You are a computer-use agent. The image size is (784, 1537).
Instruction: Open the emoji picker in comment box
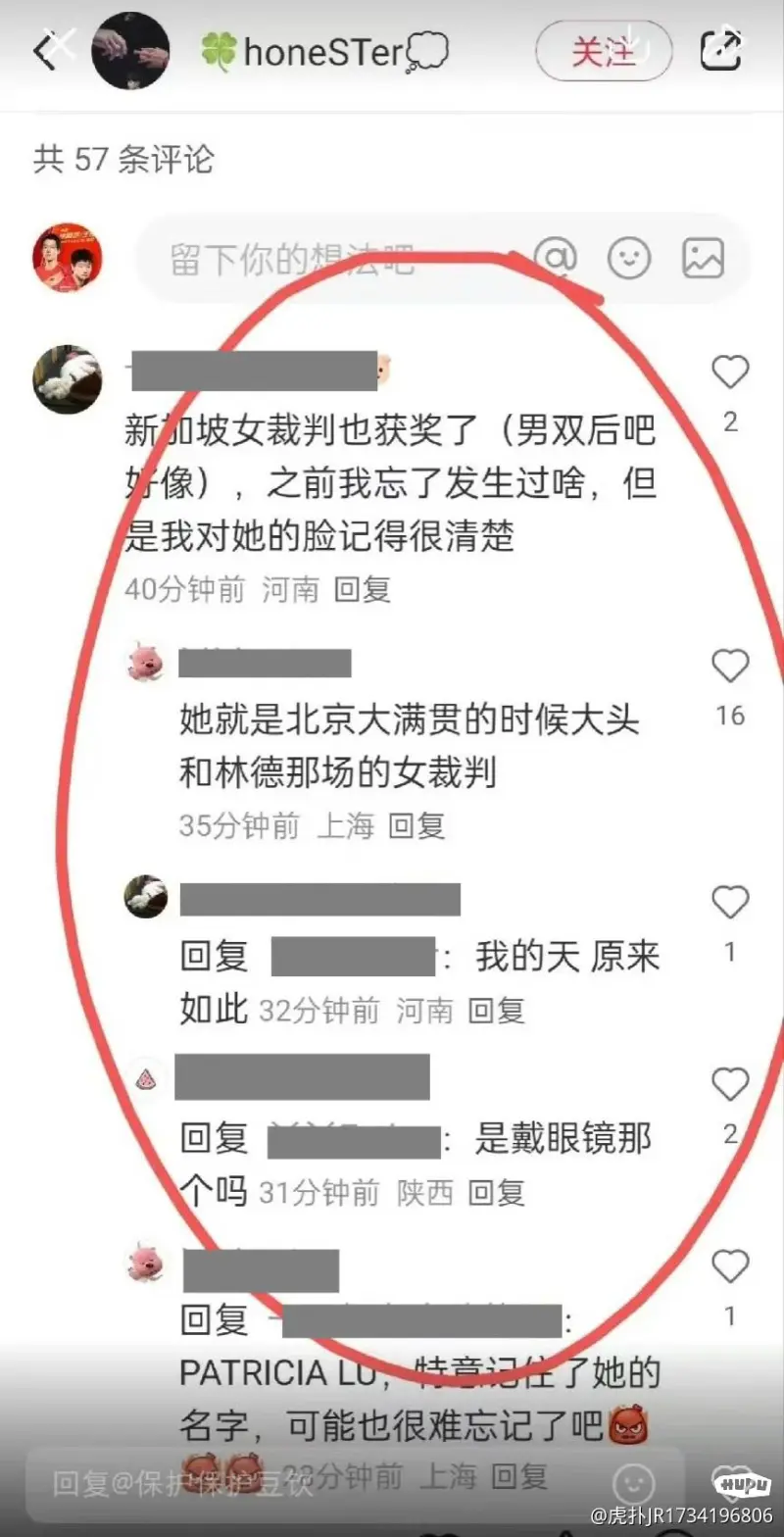tap(629, 259)
